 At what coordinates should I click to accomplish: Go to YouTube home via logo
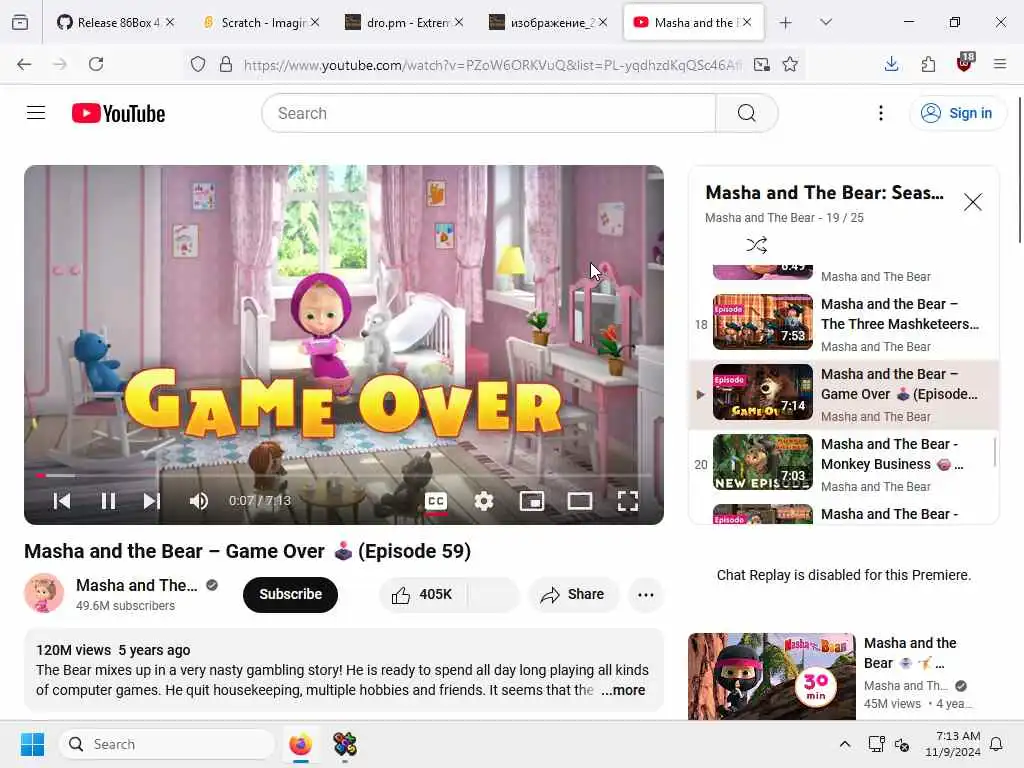(118, 113)
